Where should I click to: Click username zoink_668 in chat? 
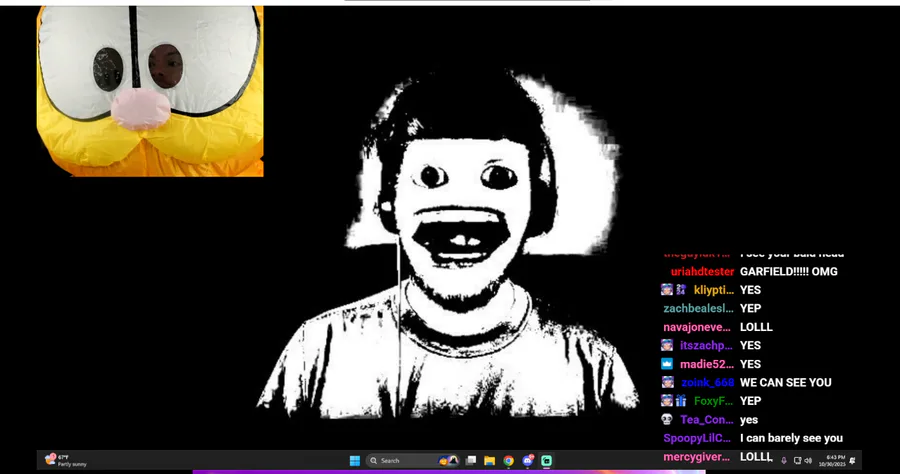(x=707, y=382)
